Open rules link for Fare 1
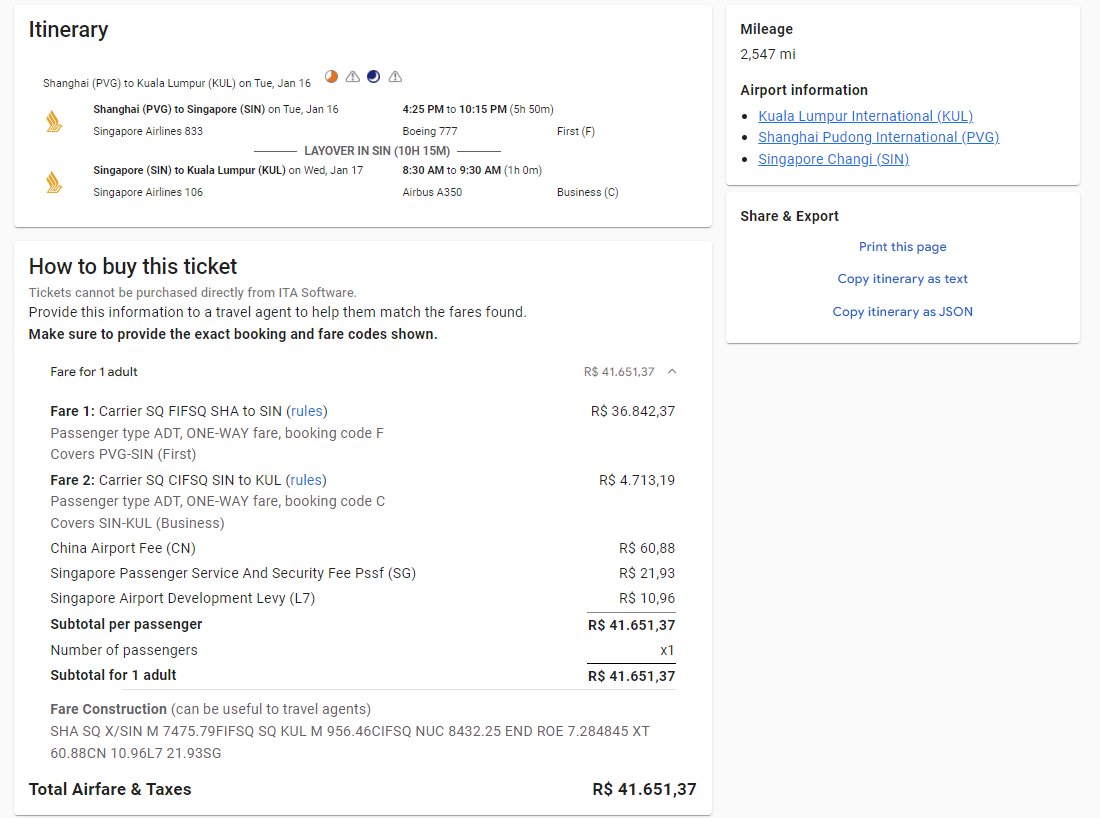The width and height of the screenshot is (1100, 818). click(x=307, y=411)
